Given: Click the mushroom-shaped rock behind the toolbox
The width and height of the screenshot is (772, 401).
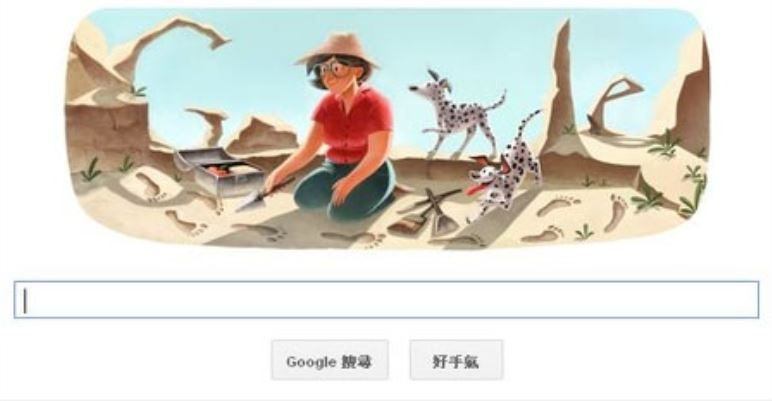Looking at the screenshot, I should point(210,126).
